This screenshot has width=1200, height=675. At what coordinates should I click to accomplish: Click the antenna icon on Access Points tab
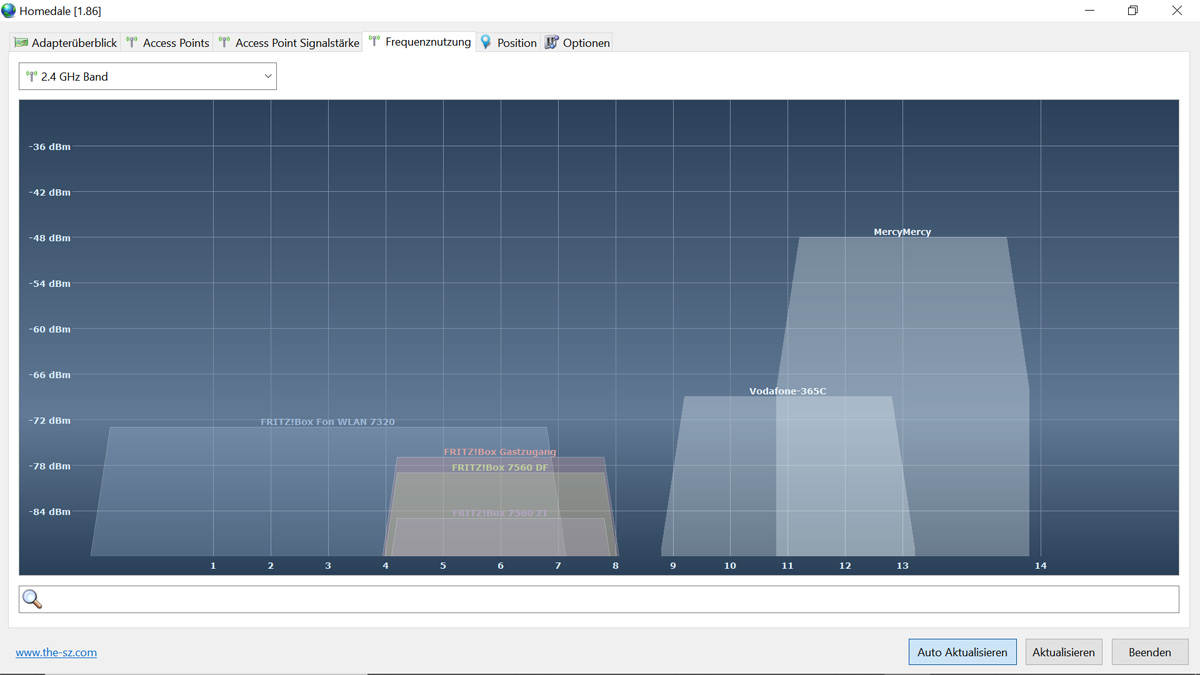point(131,43)
